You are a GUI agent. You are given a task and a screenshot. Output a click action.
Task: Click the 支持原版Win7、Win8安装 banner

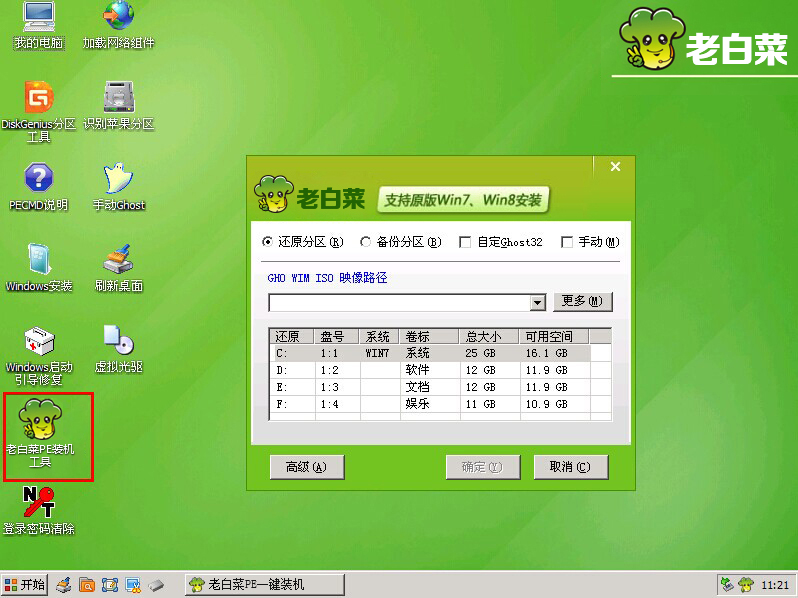(x=463, y=200)
